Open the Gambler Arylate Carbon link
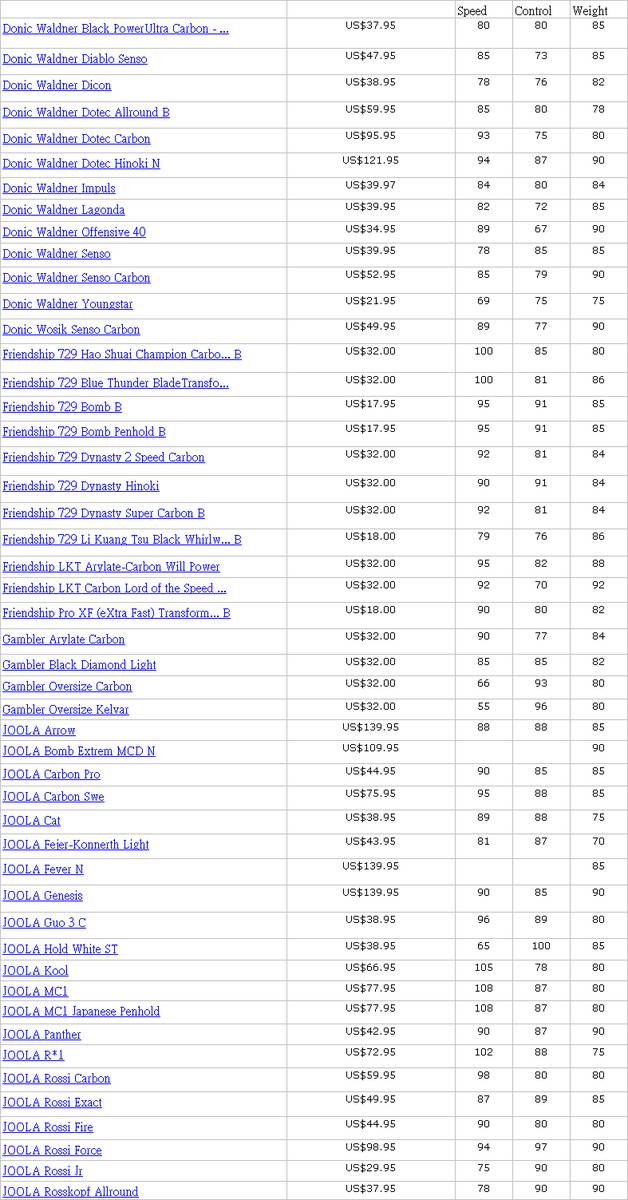 [x=64, y=639]
